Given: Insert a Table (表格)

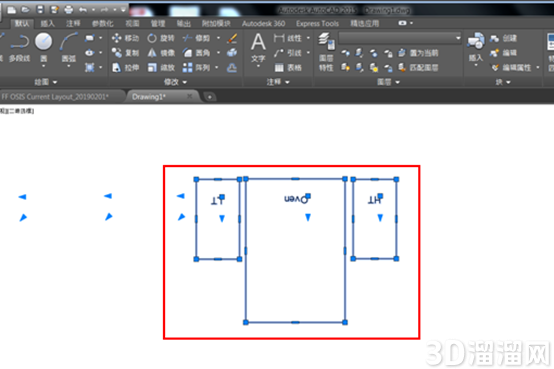Looking at the screenshot, I should [288, 67].
